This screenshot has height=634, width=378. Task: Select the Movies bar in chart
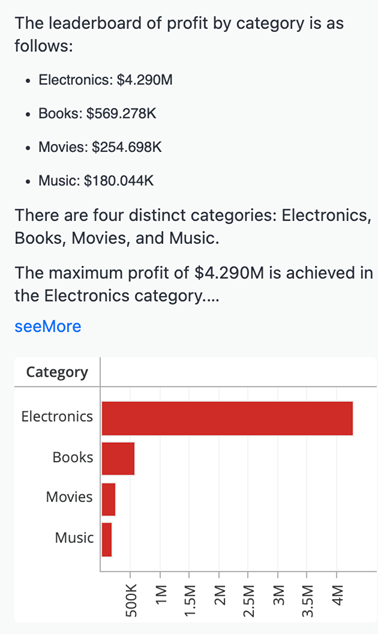(x=108, y=499)
